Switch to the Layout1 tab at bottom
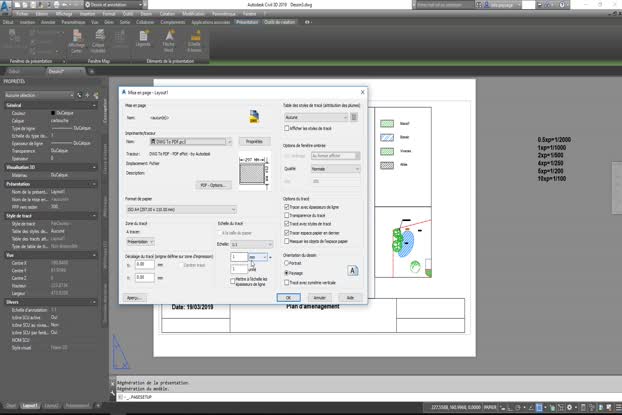This screenshot has height=415, width=622. (30, 405)
